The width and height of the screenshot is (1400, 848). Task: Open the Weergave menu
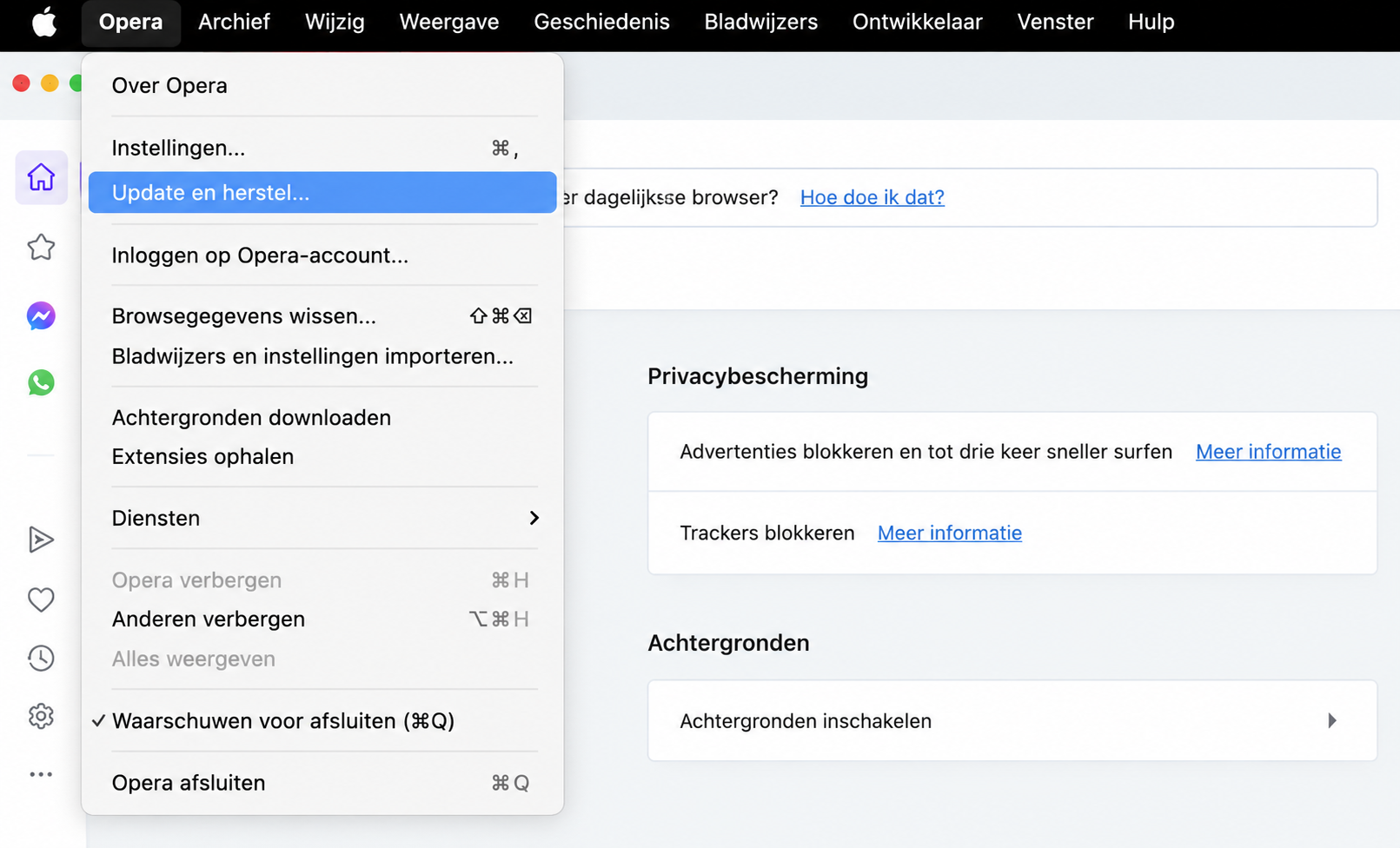coord(449,22)
